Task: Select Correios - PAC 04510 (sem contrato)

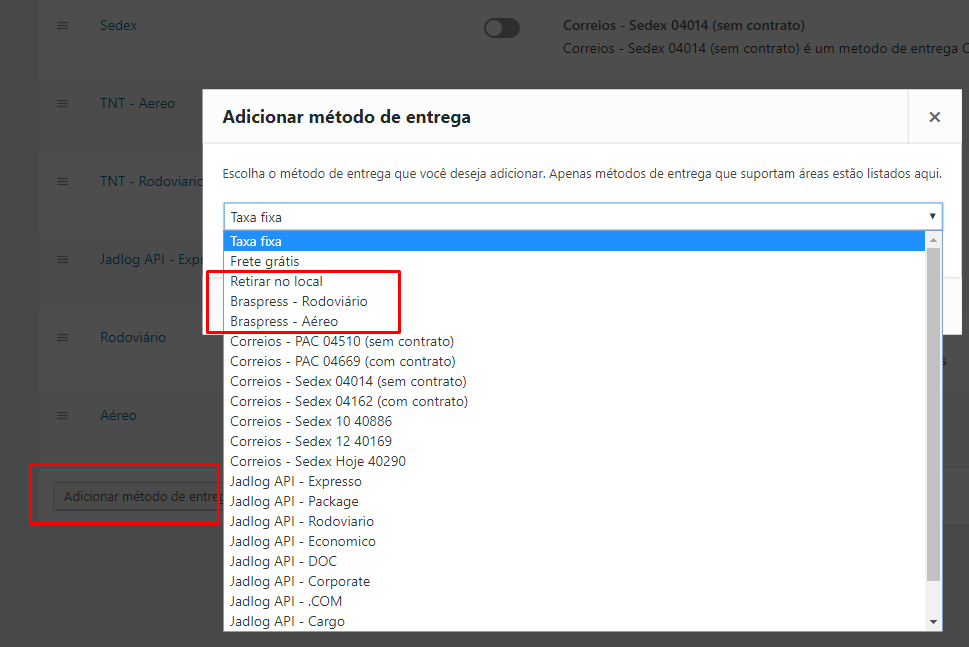Action: (x=342, y=341)
